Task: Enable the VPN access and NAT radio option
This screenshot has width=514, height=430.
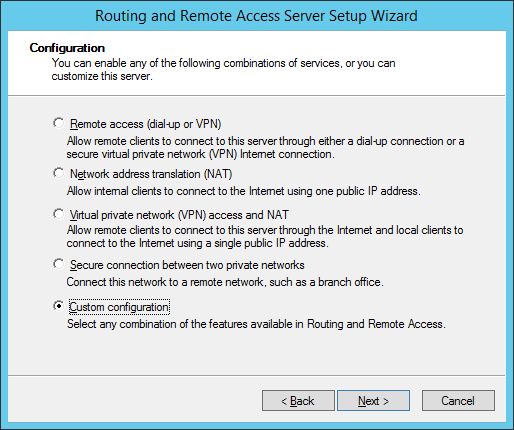Action: 59,214
